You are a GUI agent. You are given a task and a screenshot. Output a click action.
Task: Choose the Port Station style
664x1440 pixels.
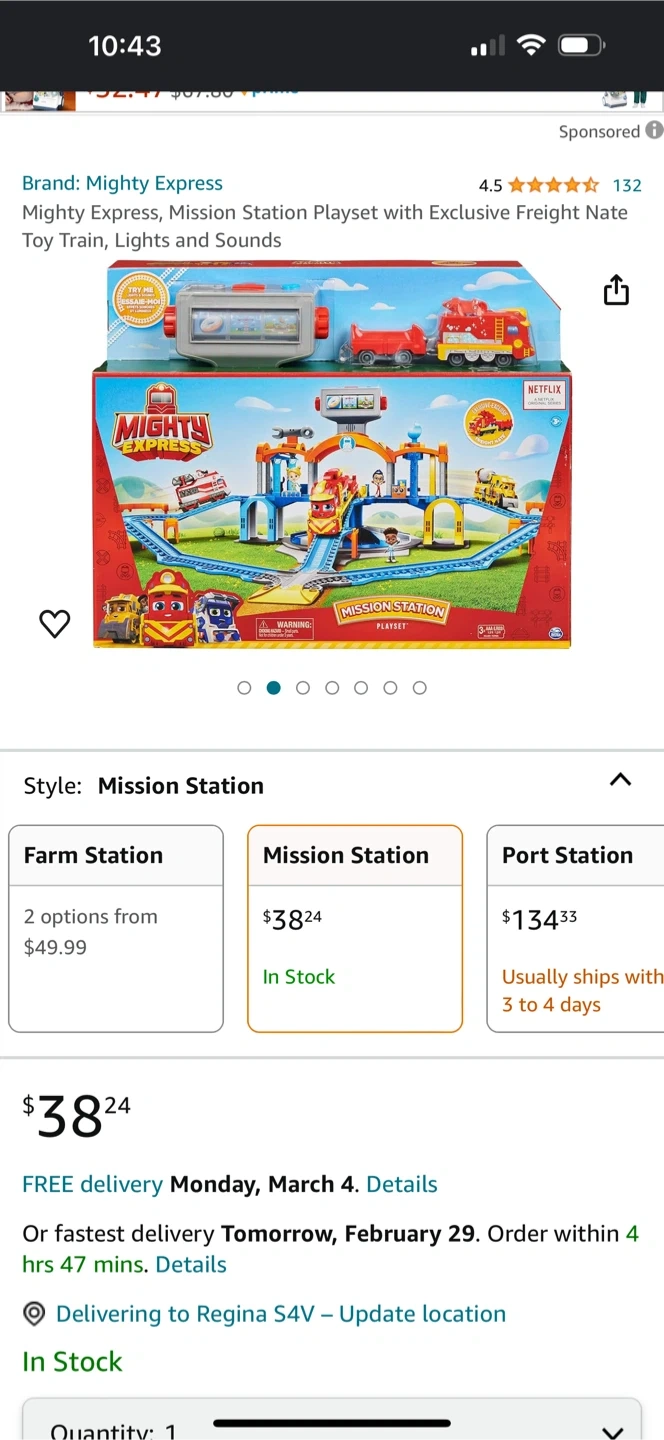tap(578, 928)
